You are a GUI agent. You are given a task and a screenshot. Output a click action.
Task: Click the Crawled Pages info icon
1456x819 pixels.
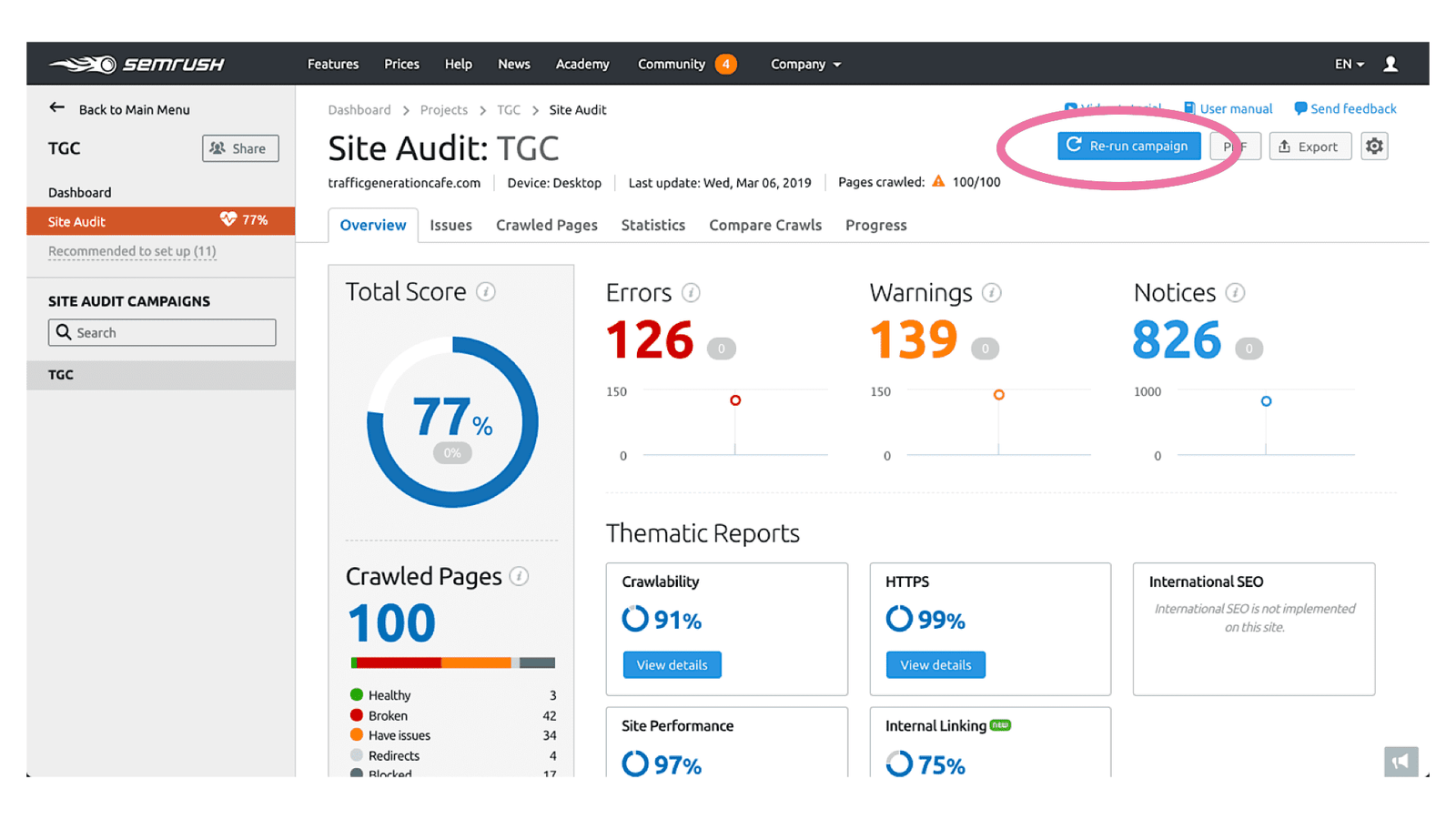click(x=519, y=576)
